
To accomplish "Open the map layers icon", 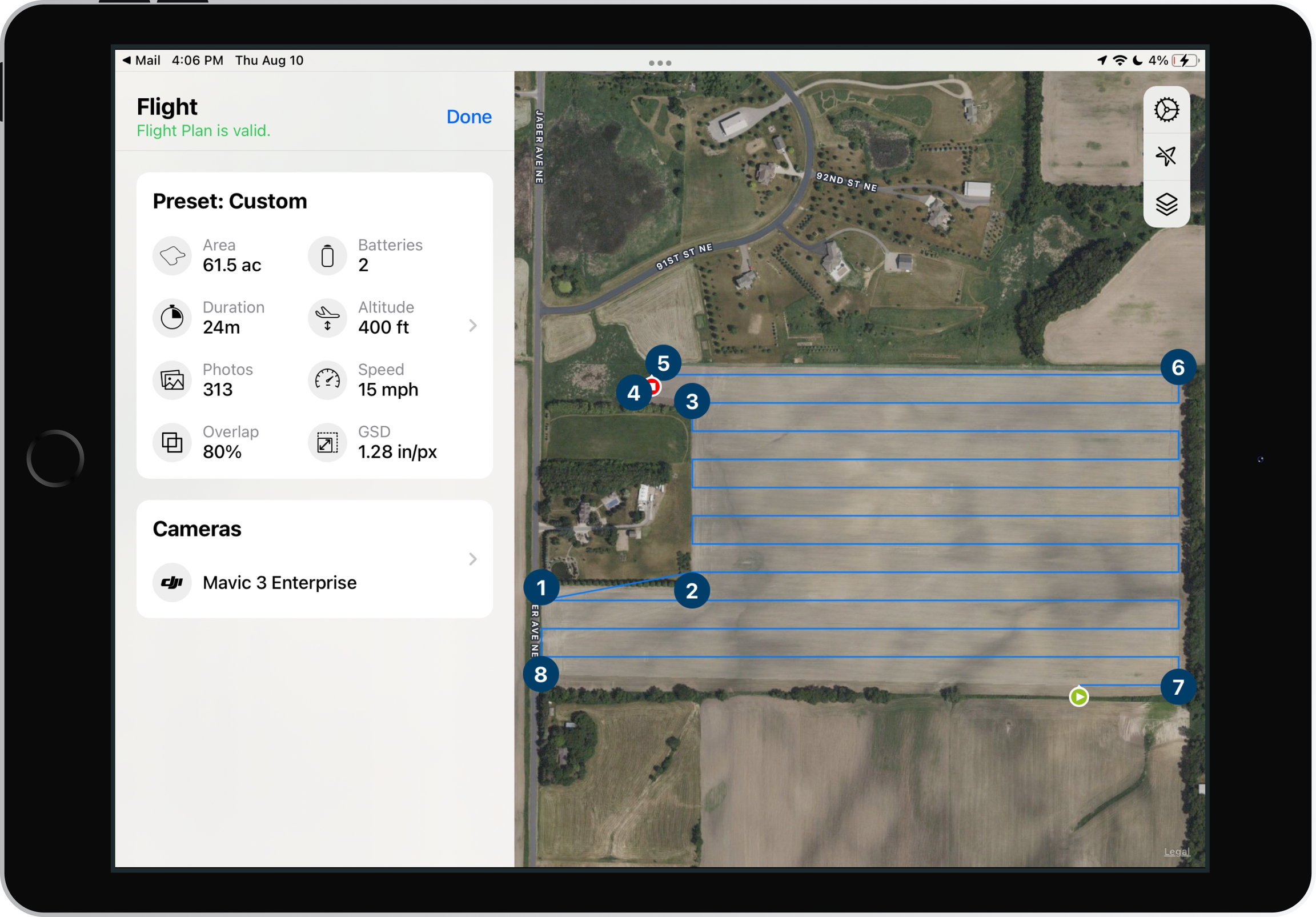I will click(1166, 203).
